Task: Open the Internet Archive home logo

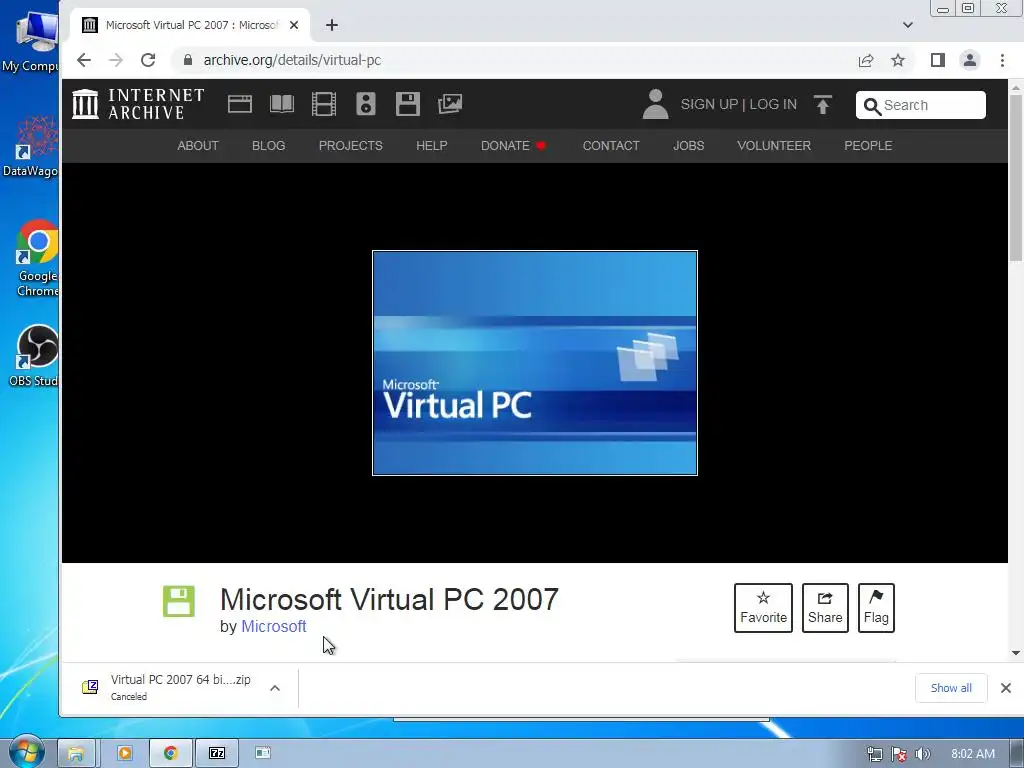Action: pos(138,104)
